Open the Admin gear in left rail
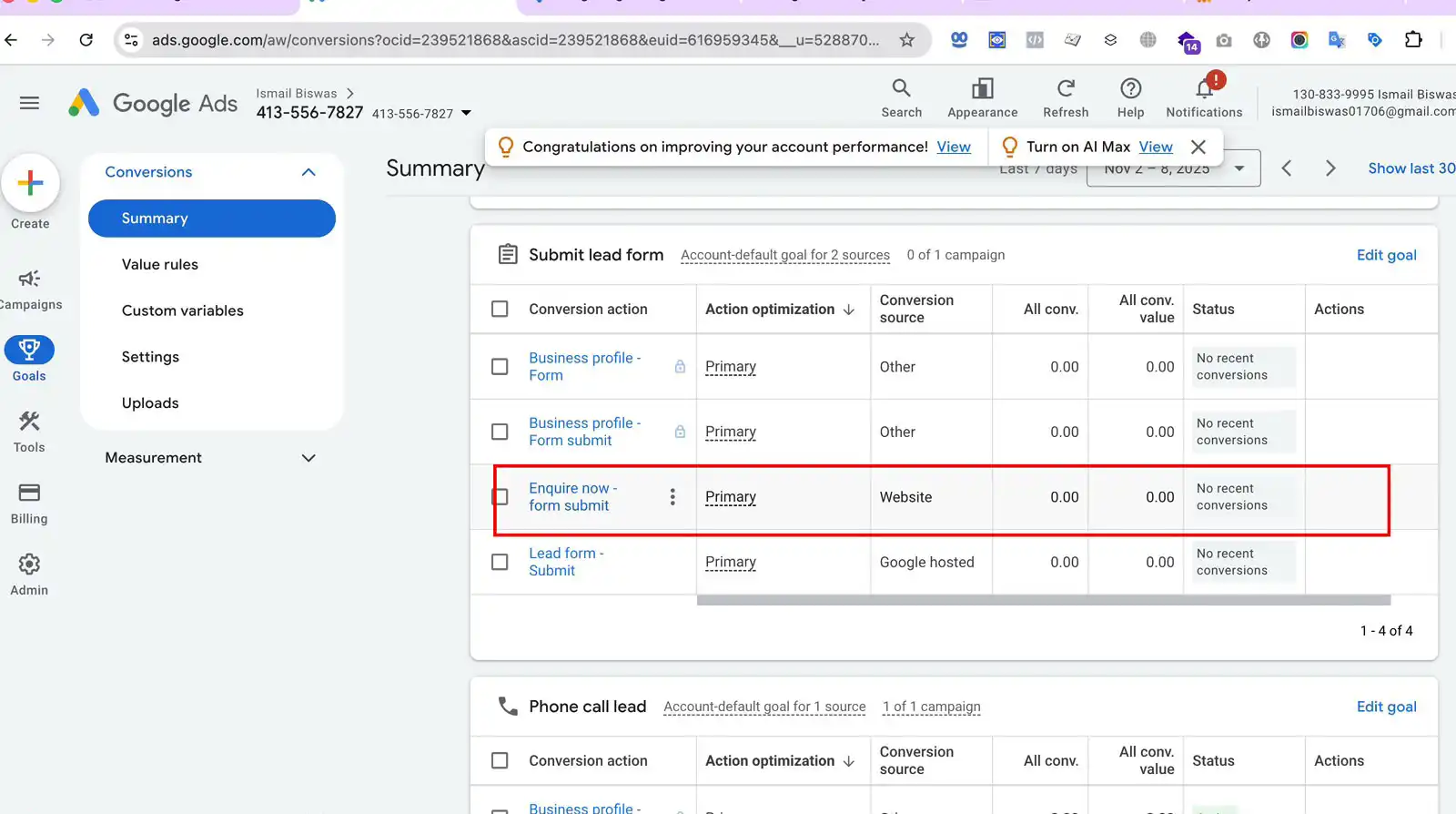The width and height of the screenshot is (1456, 814). click(29, 575)
